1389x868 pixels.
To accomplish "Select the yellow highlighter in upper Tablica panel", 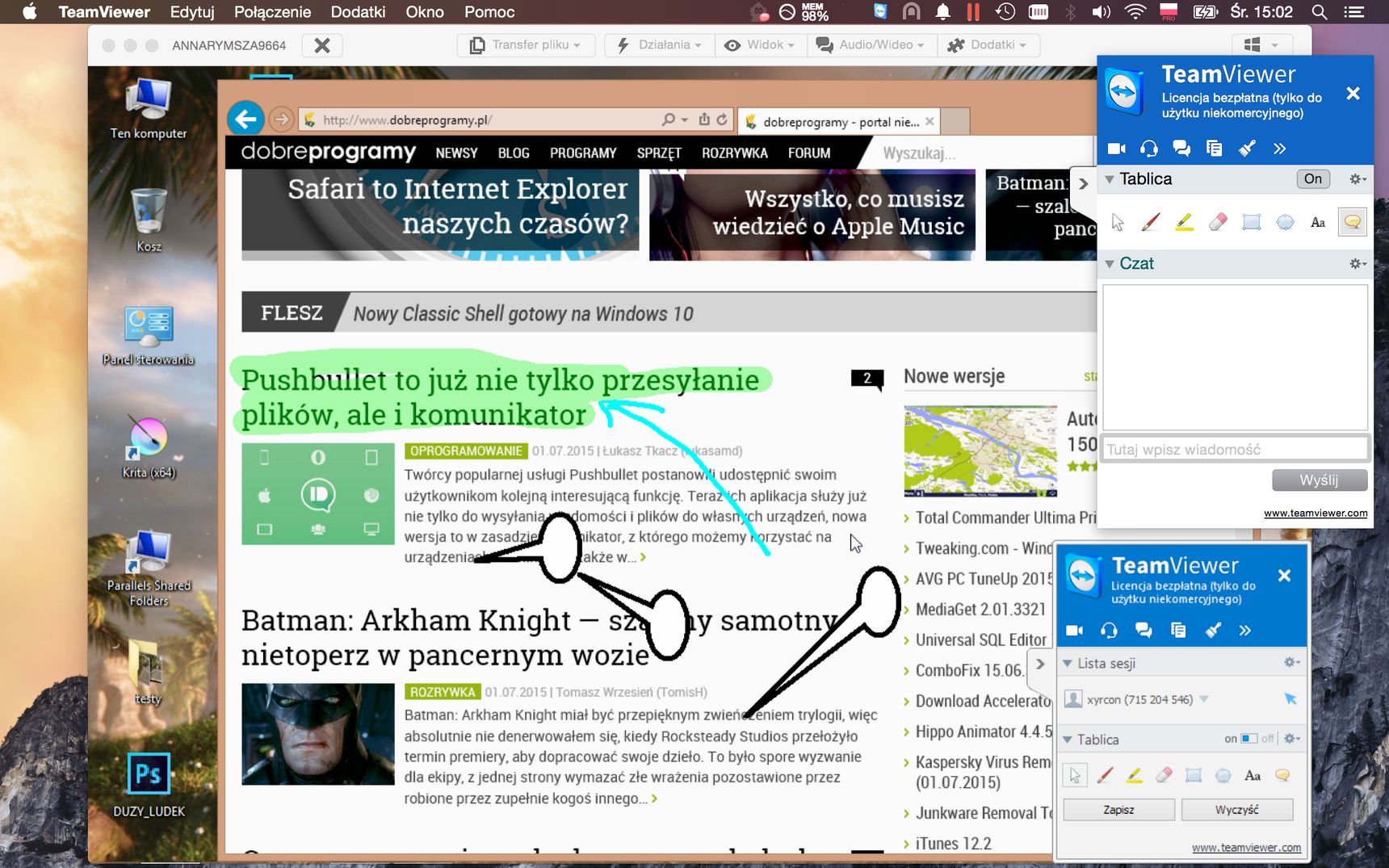I will coord(1184,222).
